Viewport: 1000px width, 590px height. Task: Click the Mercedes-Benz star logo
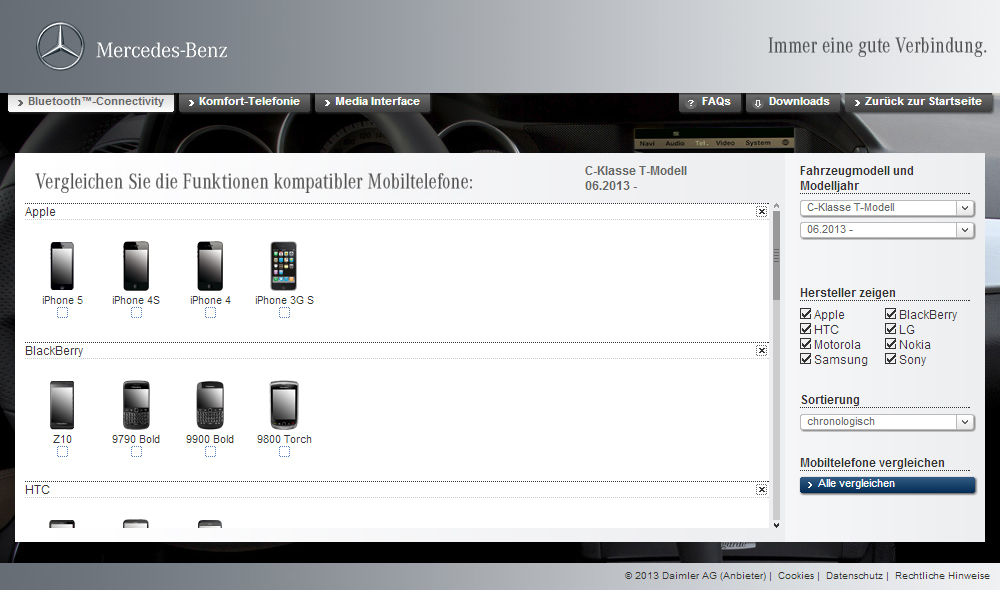60,47
